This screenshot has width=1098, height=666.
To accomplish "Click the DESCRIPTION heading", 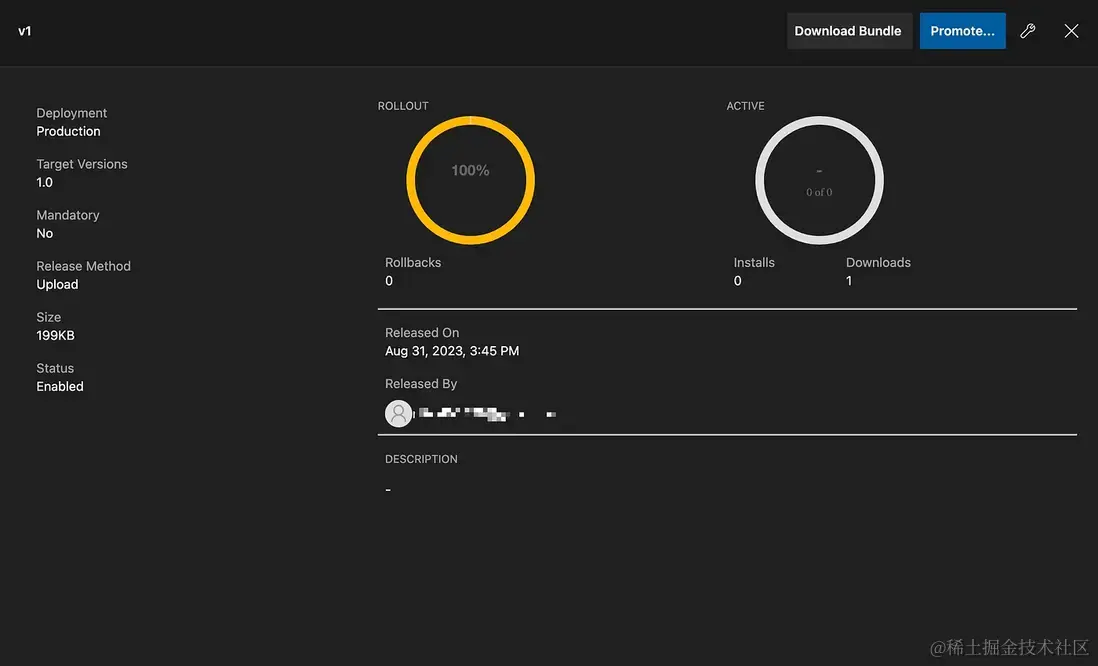I will (421, 459).
